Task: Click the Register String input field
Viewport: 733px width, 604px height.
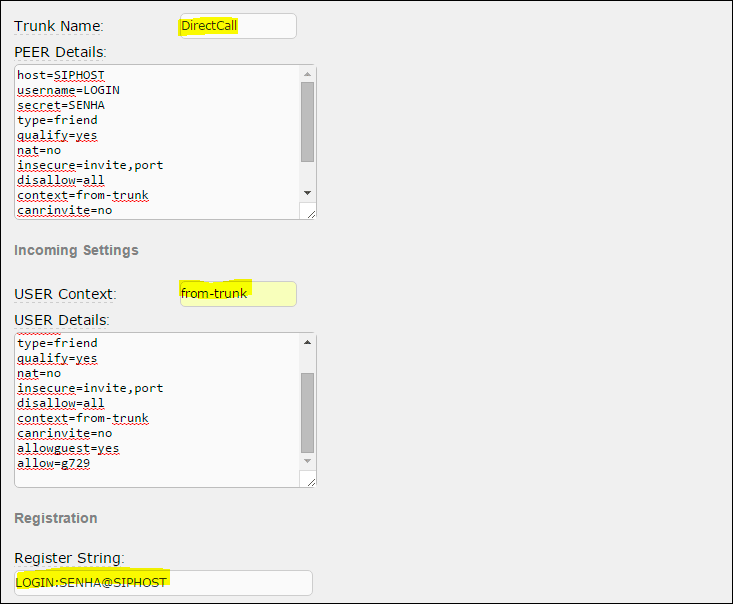Action: point(163,583)
